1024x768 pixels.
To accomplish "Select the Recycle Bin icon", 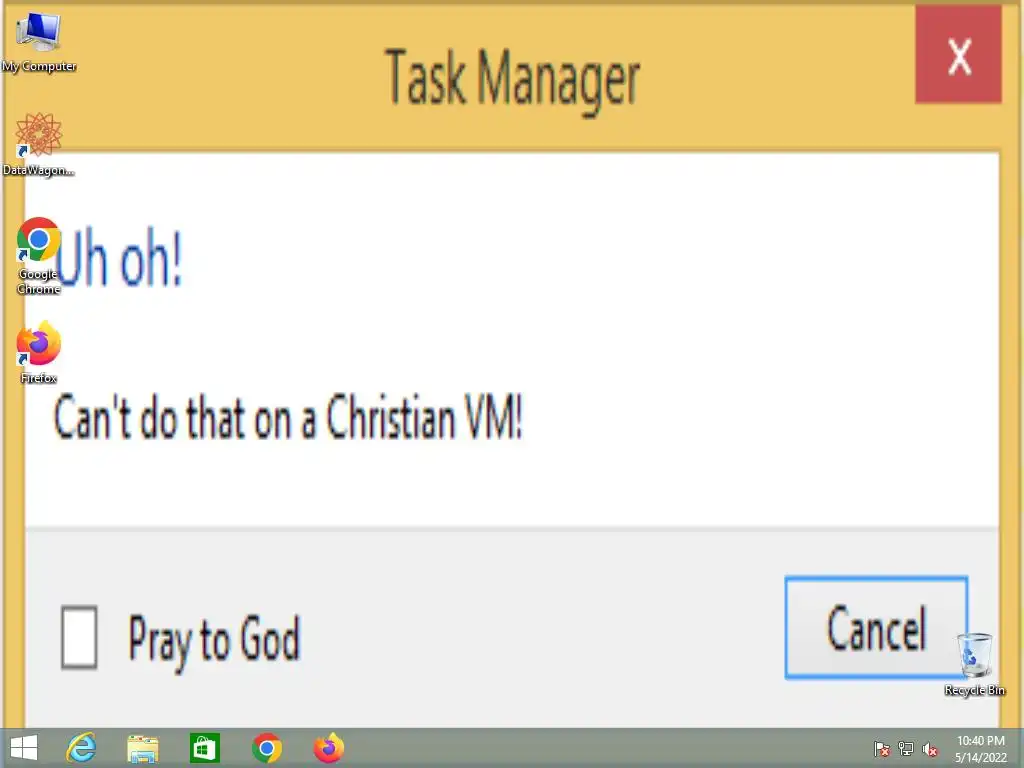I will point(974,664).
